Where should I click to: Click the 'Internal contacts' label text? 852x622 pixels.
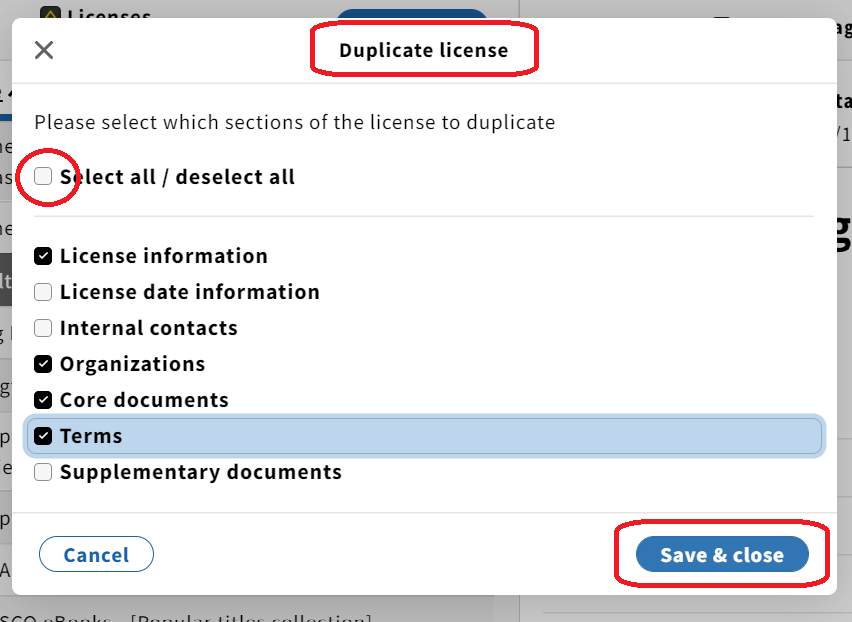point(149,328)
